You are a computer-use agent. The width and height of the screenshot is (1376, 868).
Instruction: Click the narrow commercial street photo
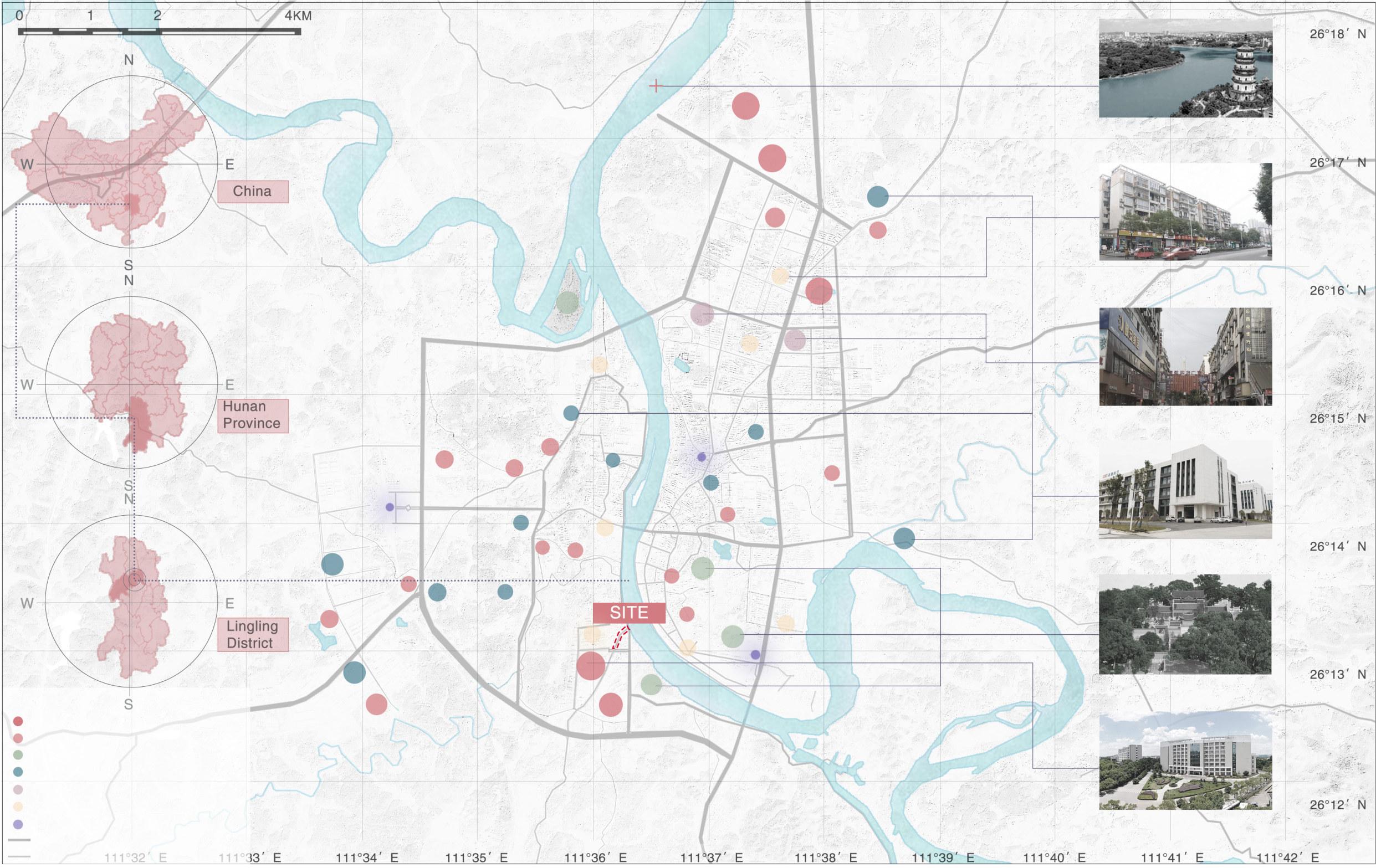1185,356
